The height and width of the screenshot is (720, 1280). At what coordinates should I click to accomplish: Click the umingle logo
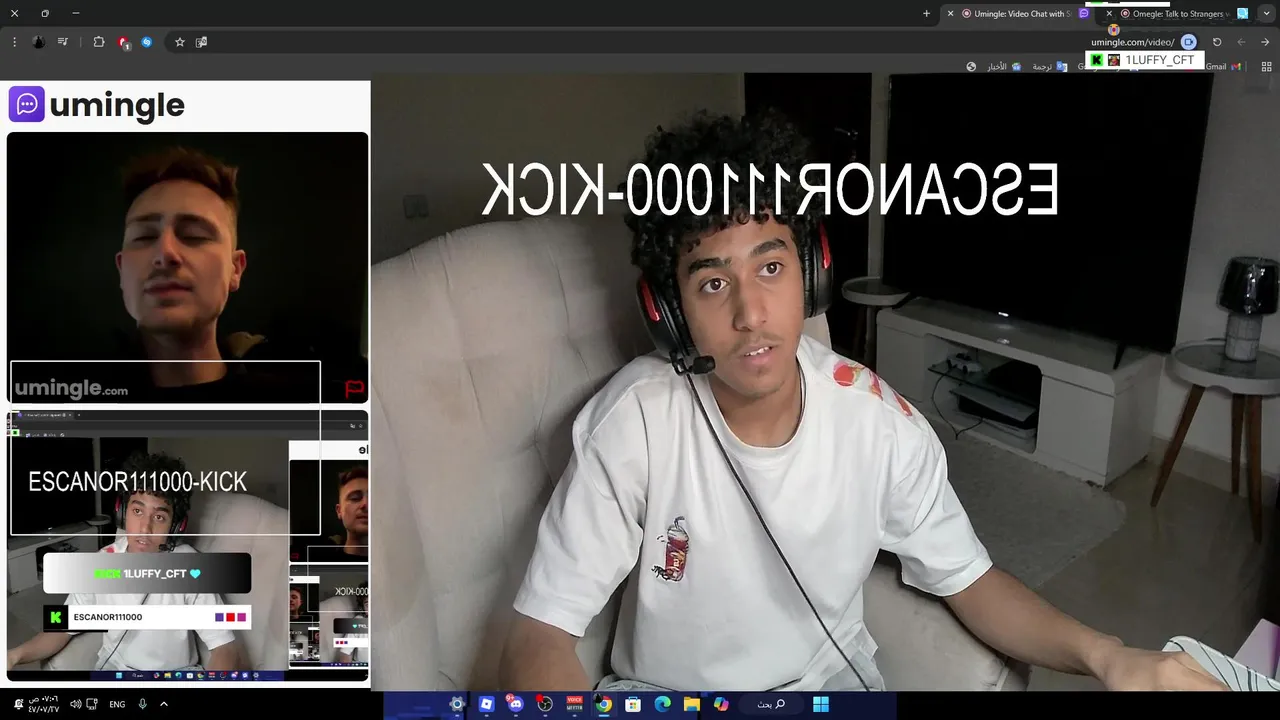click(97, 104)
